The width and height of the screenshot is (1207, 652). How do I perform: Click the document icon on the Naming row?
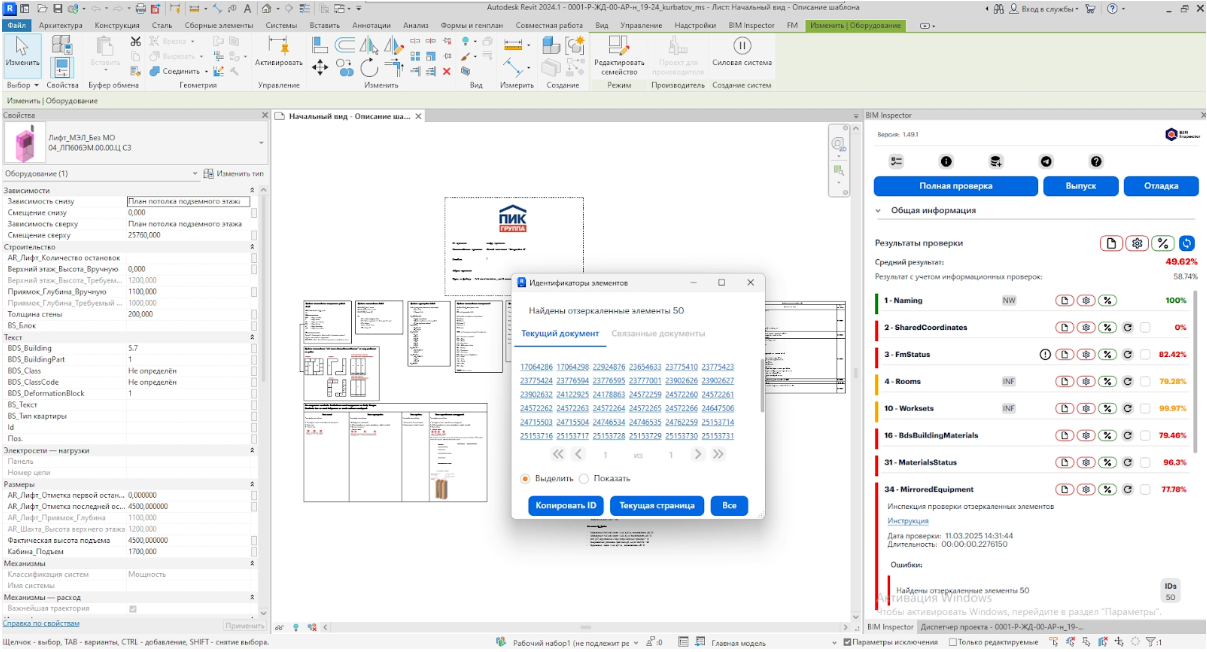tap(1066, 300)
